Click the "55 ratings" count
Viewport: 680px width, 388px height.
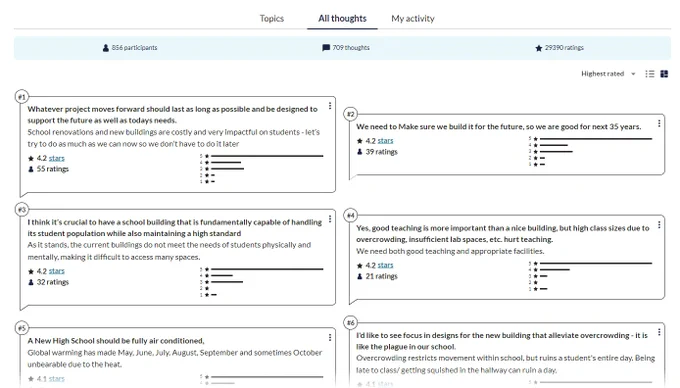(52, 169)
